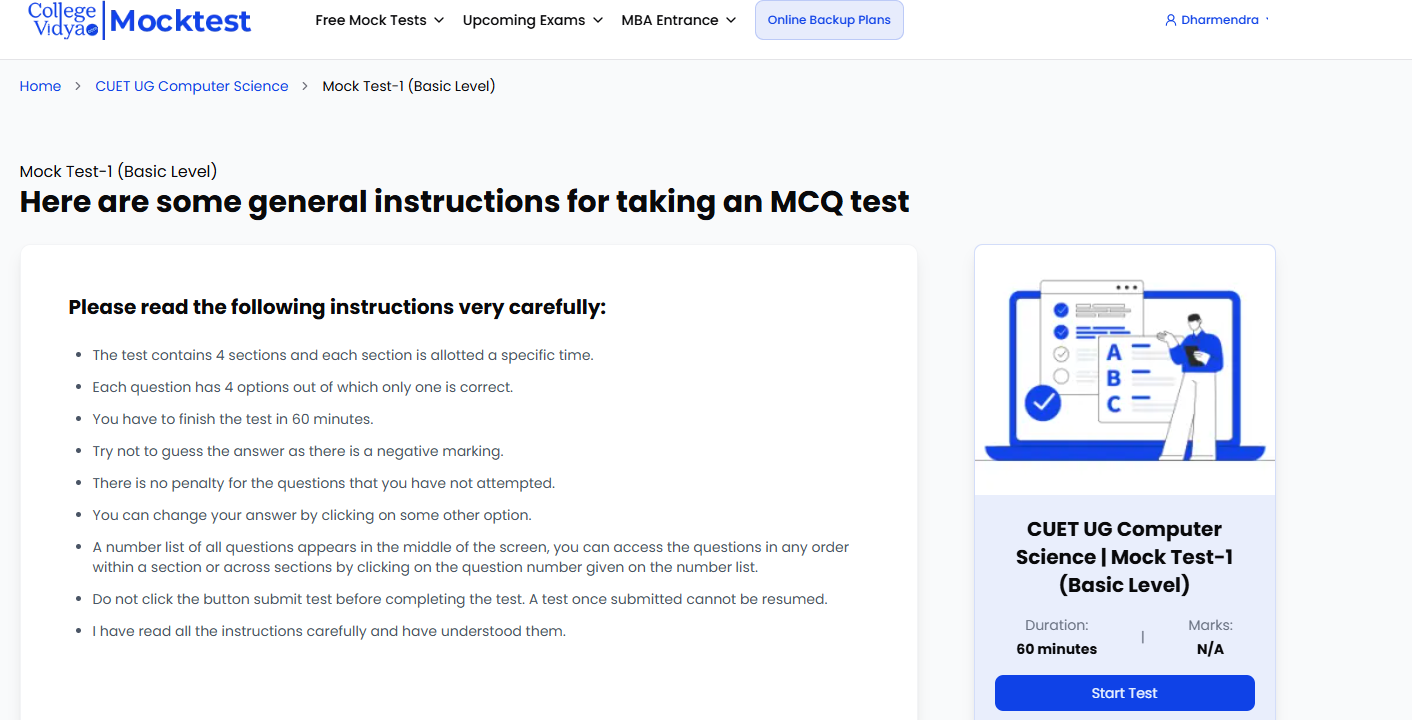The width and height of the screenshot is (1412, 720).
Task: Click the letter A in the illustration
Action: click(1114, 353)
